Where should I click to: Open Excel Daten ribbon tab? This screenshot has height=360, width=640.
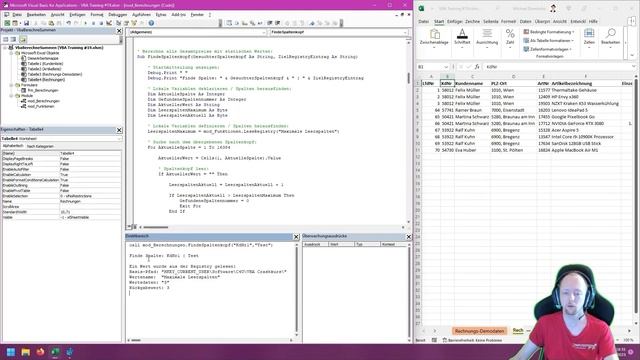click(x=525, y=21)
